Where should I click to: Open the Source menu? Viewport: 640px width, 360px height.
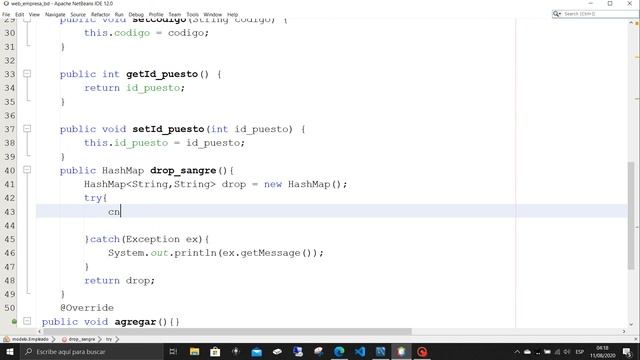[x=78, y=14]
